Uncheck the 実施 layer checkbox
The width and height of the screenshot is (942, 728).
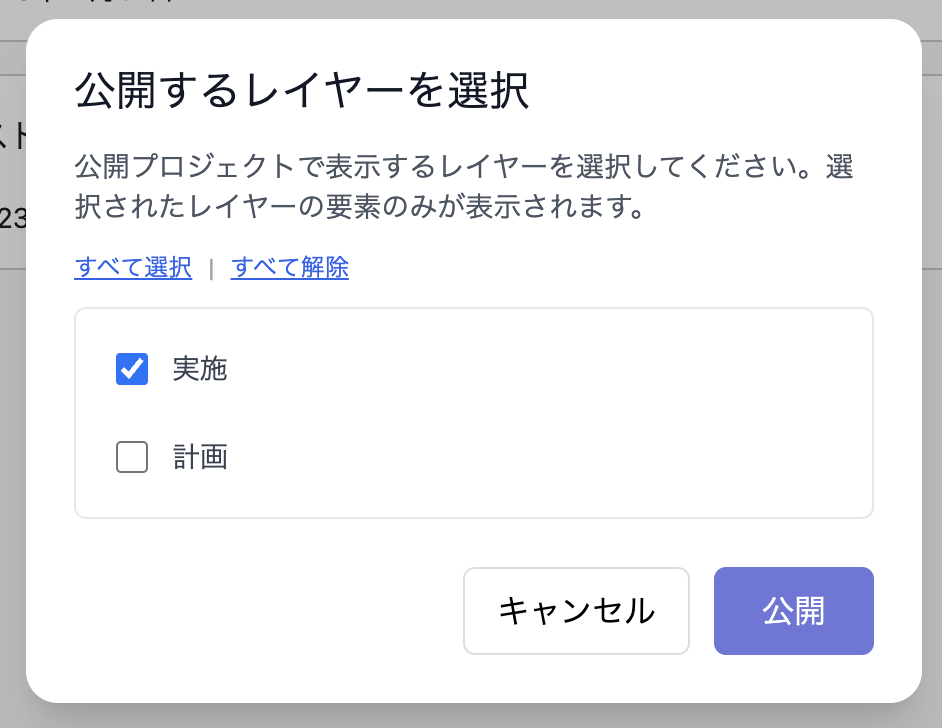coord(132,370)
